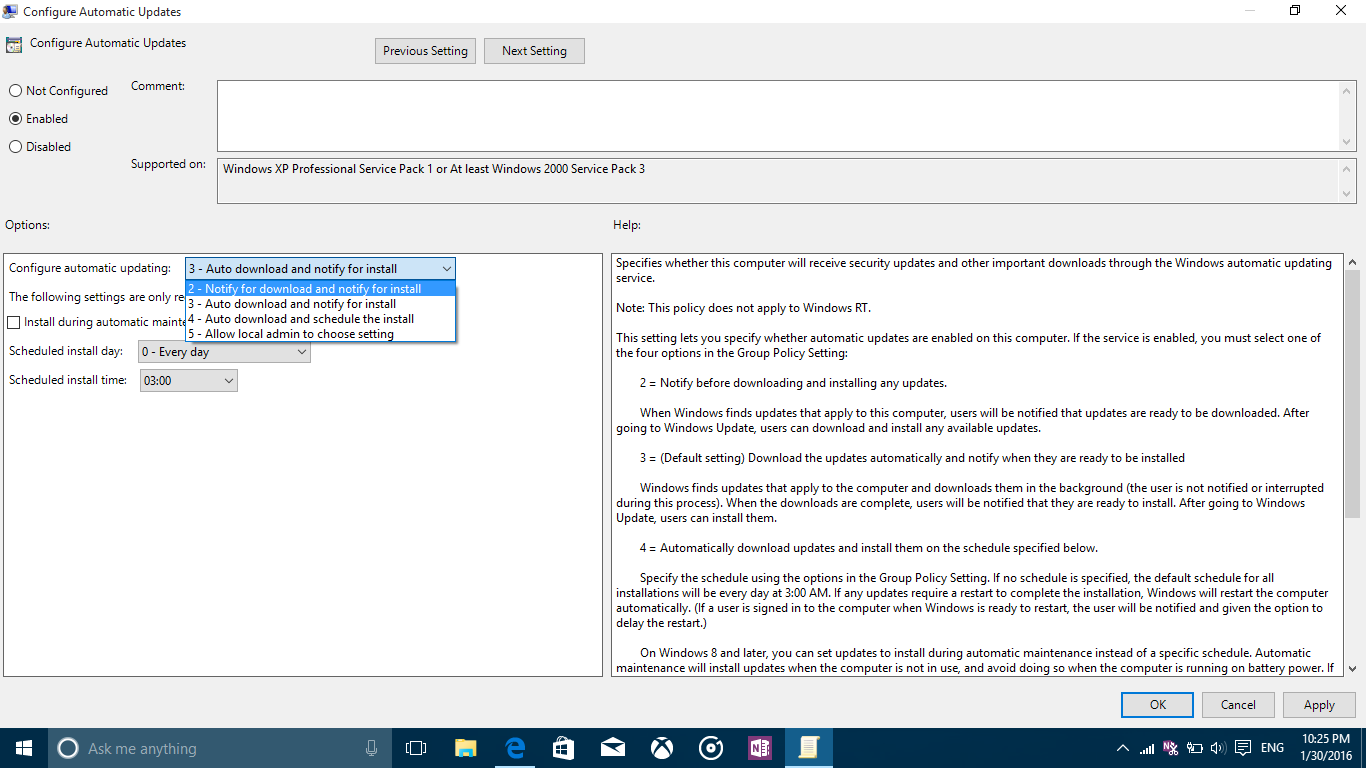Image resolution: width=1366 pixels, height=768 pixels.
Task: Open the Windows Start menu
Action: pyautogui.click(x=24, y=748)
